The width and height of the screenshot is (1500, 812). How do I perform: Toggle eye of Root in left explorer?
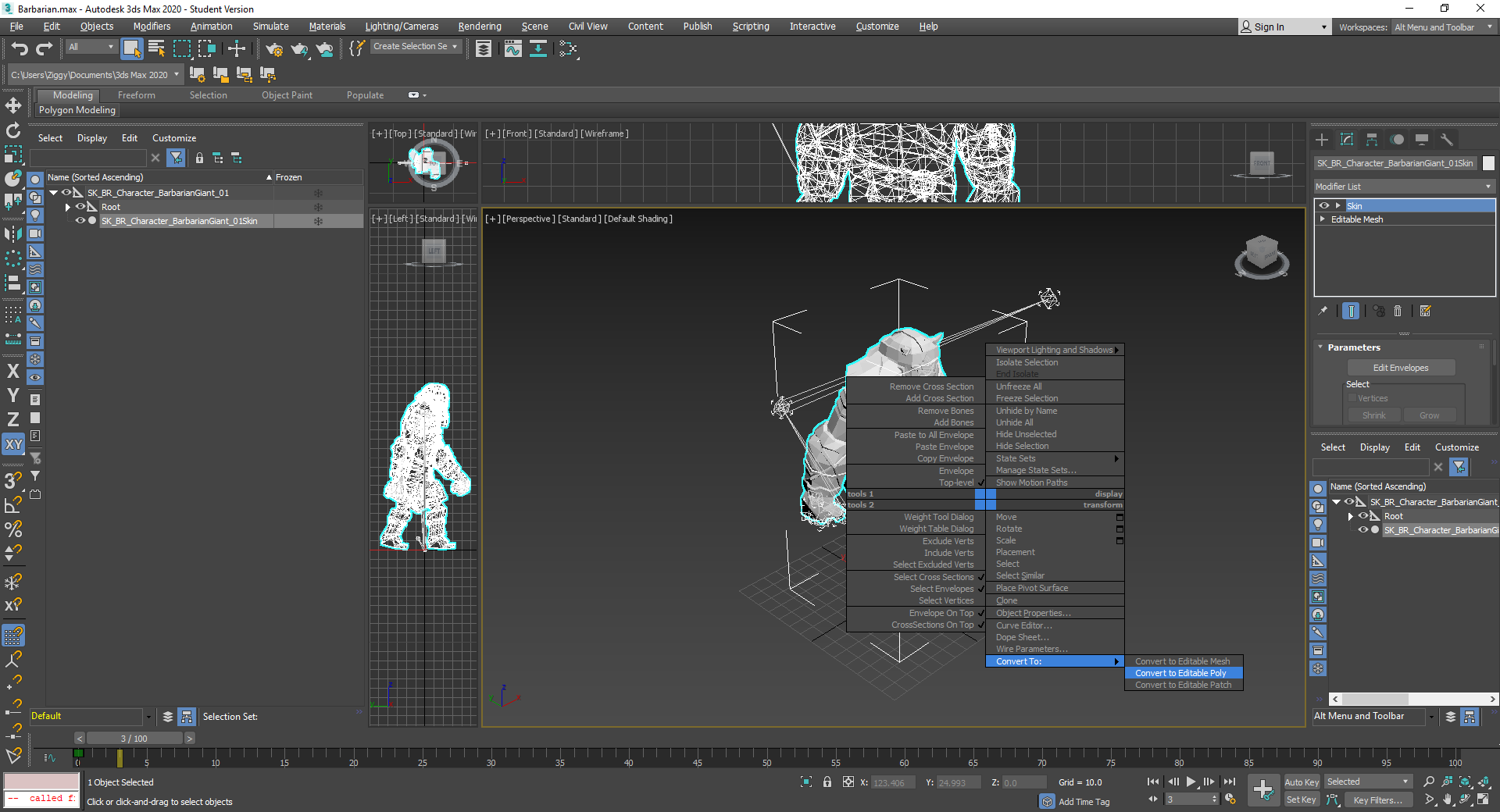point(80,207)
